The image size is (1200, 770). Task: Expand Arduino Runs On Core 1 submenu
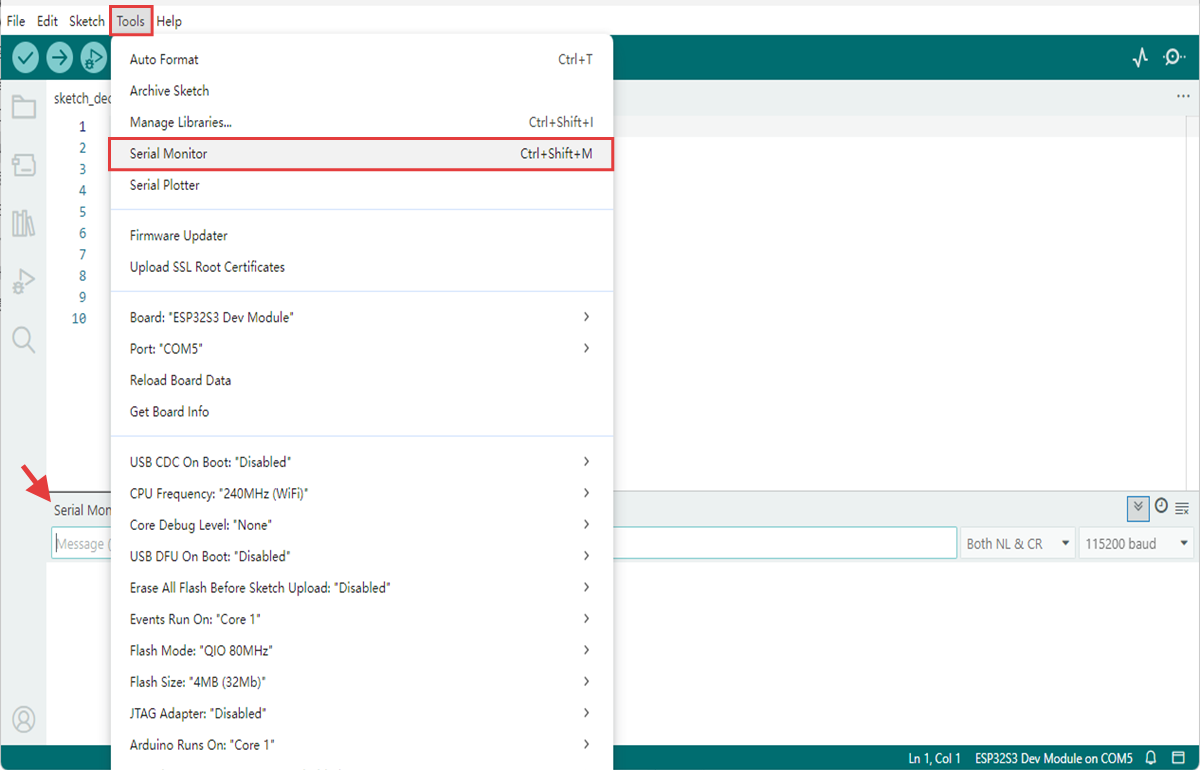[x=361, y=745]
